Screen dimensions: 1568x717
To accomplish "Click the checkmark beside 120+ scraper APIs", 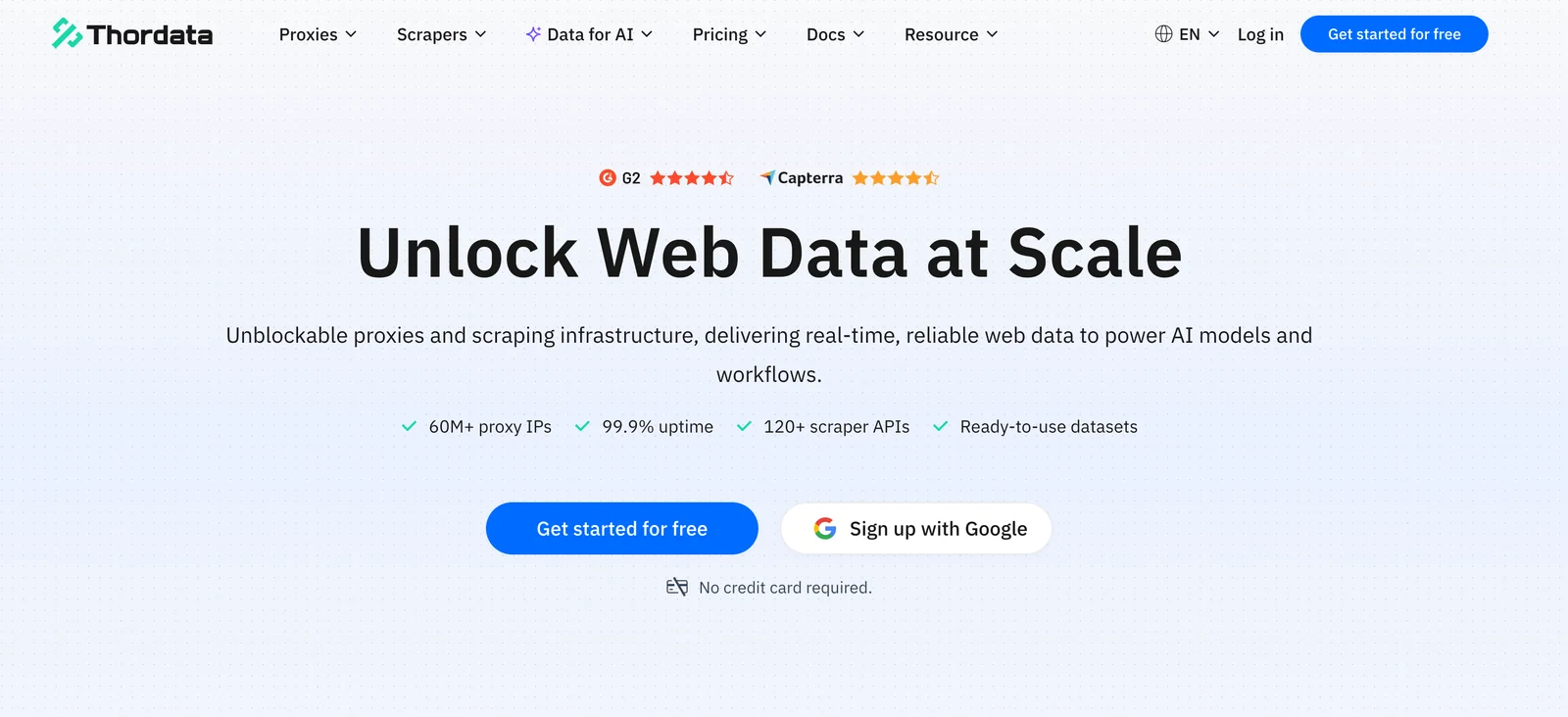I will (x=744, y=426).
